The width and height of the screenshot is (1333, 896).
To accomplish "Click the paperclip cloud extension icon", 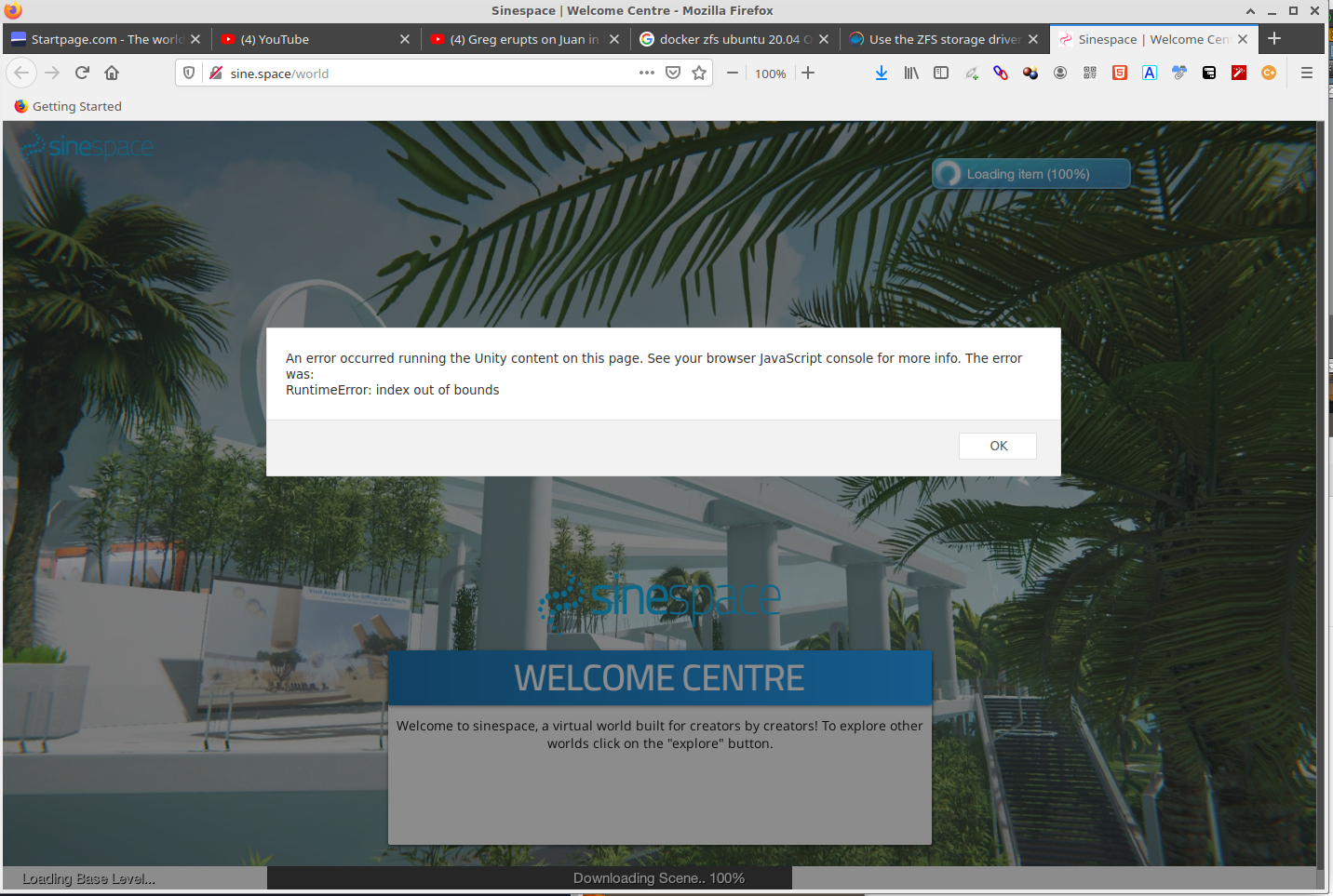I will (1179, 73).
